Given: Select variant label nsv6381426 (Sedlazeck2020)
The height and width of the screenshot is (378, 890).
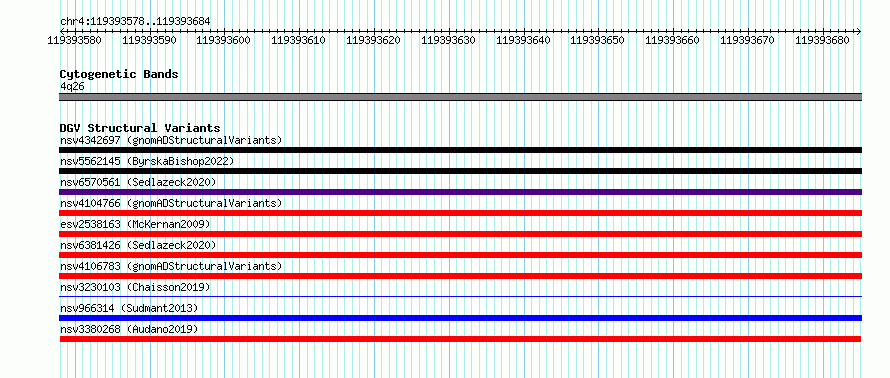Looking at the screenshot, I should click(138, 245).
